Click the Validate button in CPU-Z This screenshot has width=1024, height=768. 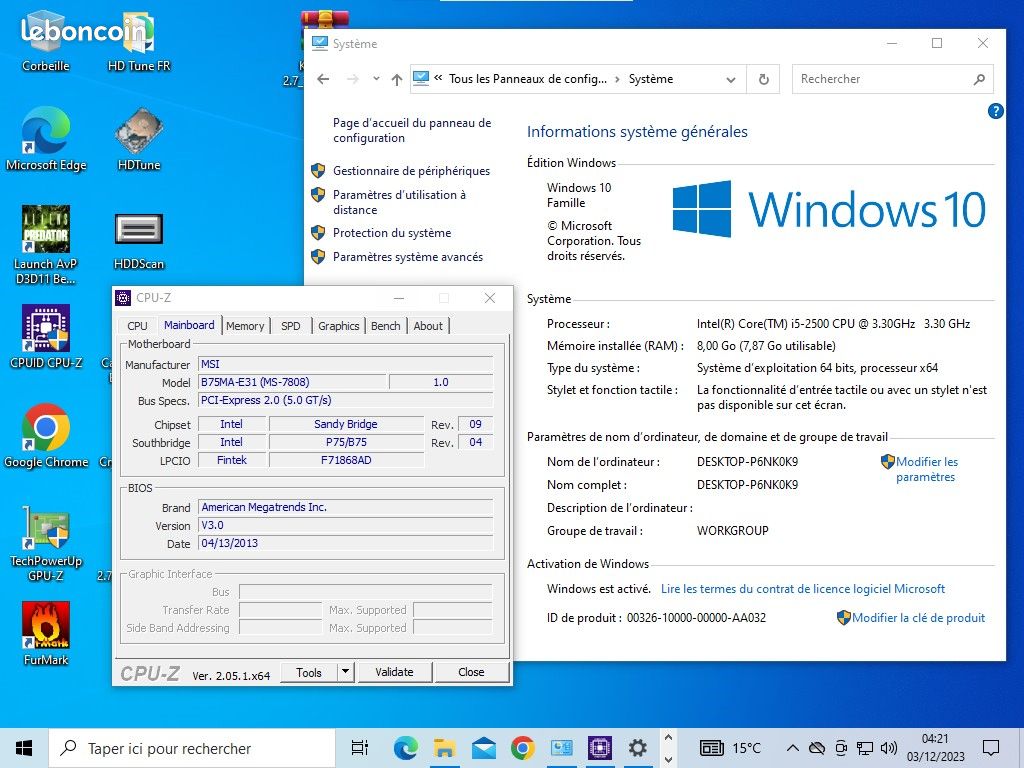[394, 672]
